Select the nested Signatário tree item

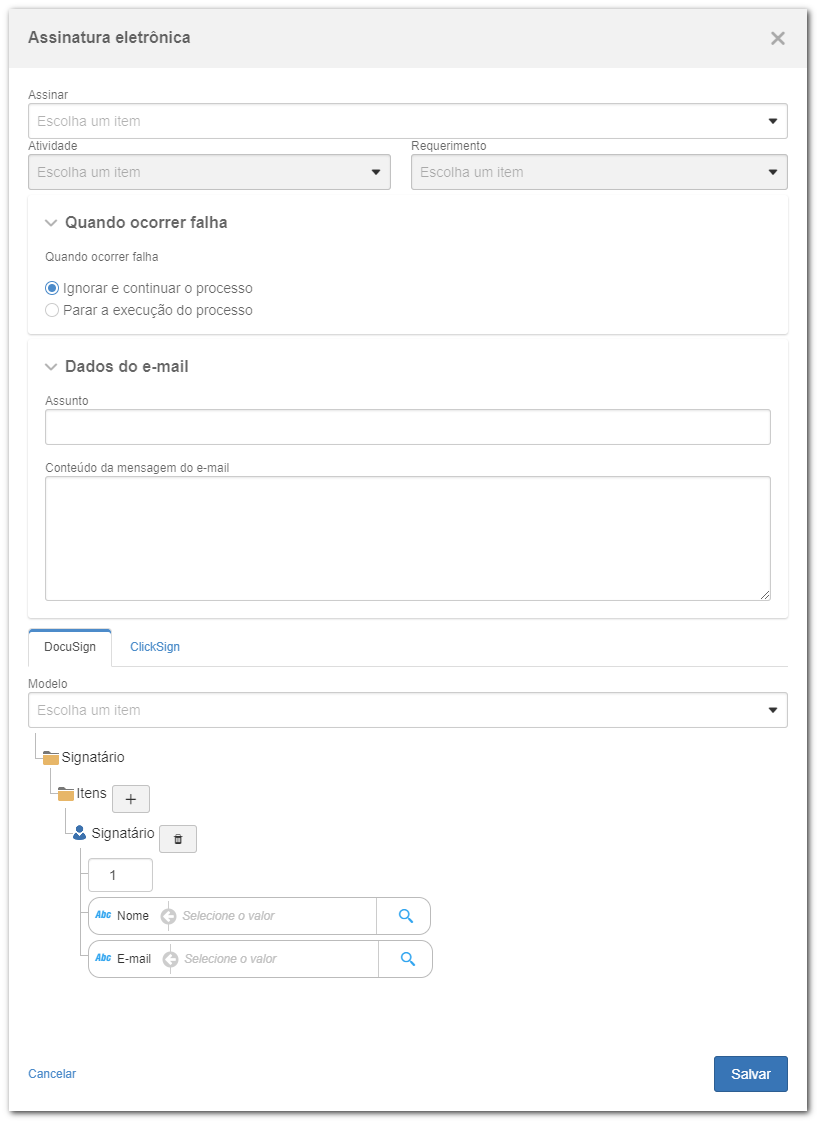point(123,833)
